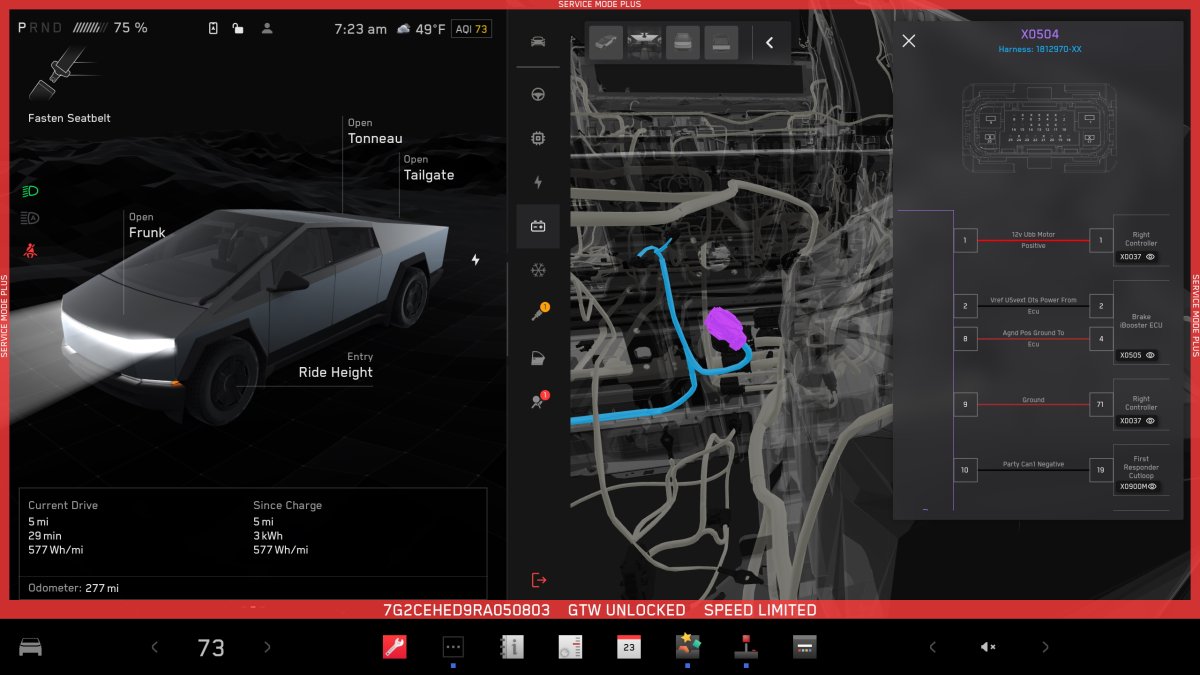Select pin 1 box of 12v Ubb Motor

tap(965, 240)
